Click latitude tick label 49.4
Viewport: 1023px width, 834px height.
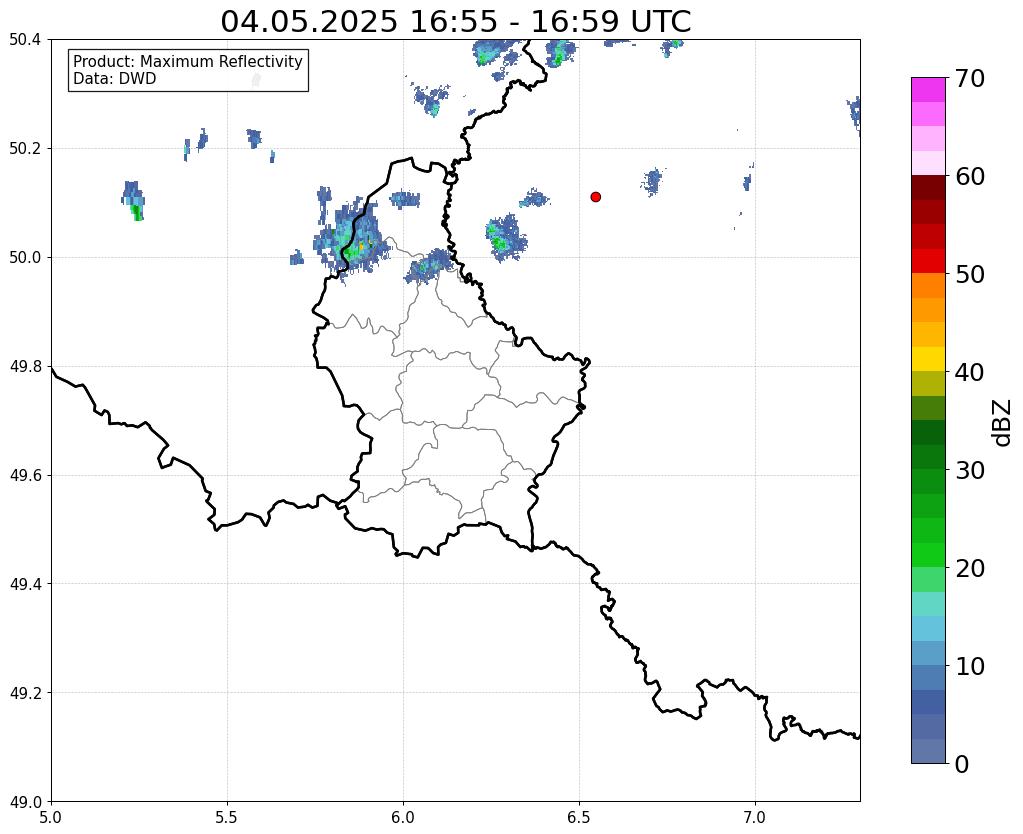(25, 584)
